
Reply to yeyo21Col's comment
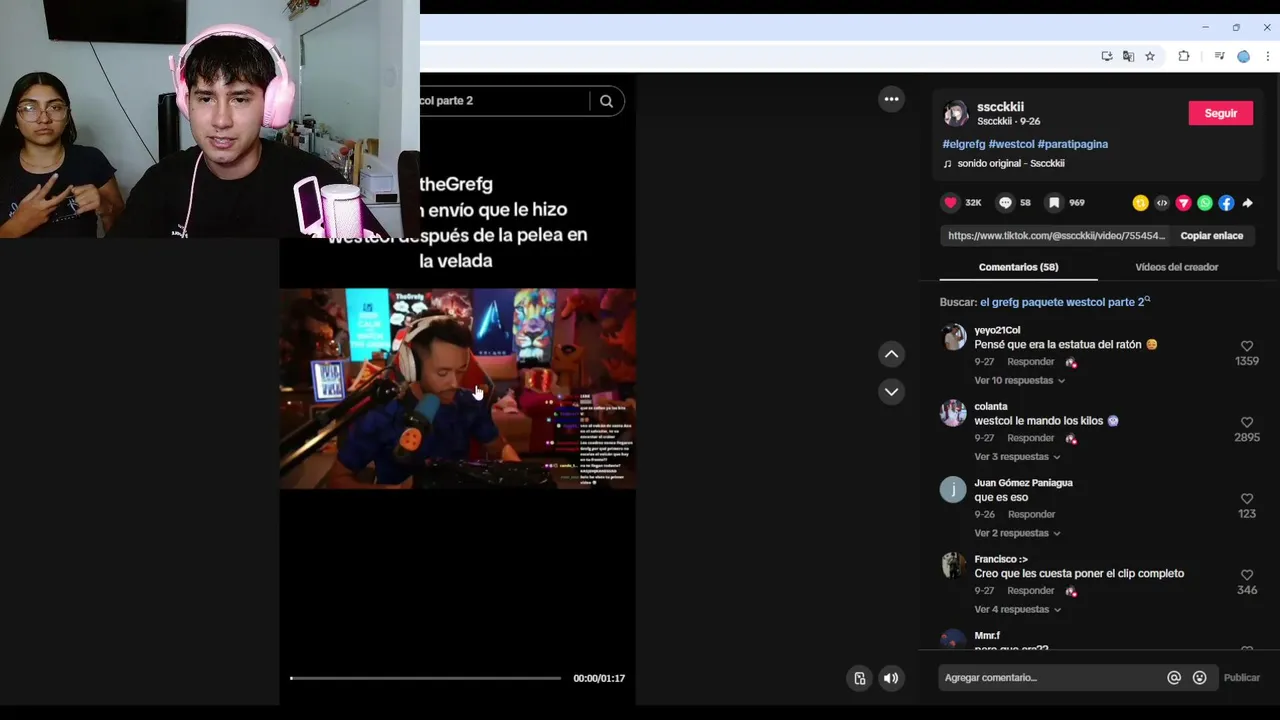click(1030, 362)
